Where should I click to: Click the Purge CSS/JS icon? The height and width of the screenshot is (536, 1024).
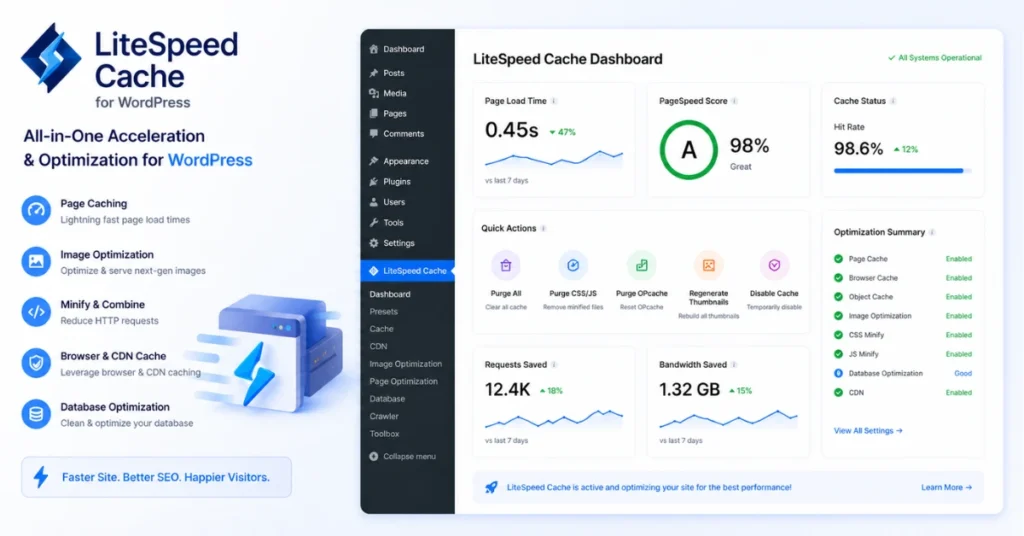click(x=573, y=266)
